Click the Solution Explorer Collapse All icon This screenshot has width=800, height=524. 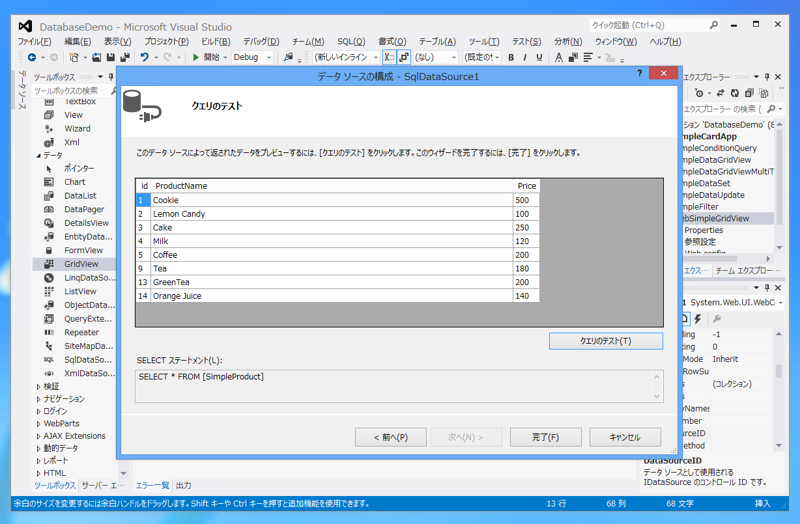coord(748,93)
